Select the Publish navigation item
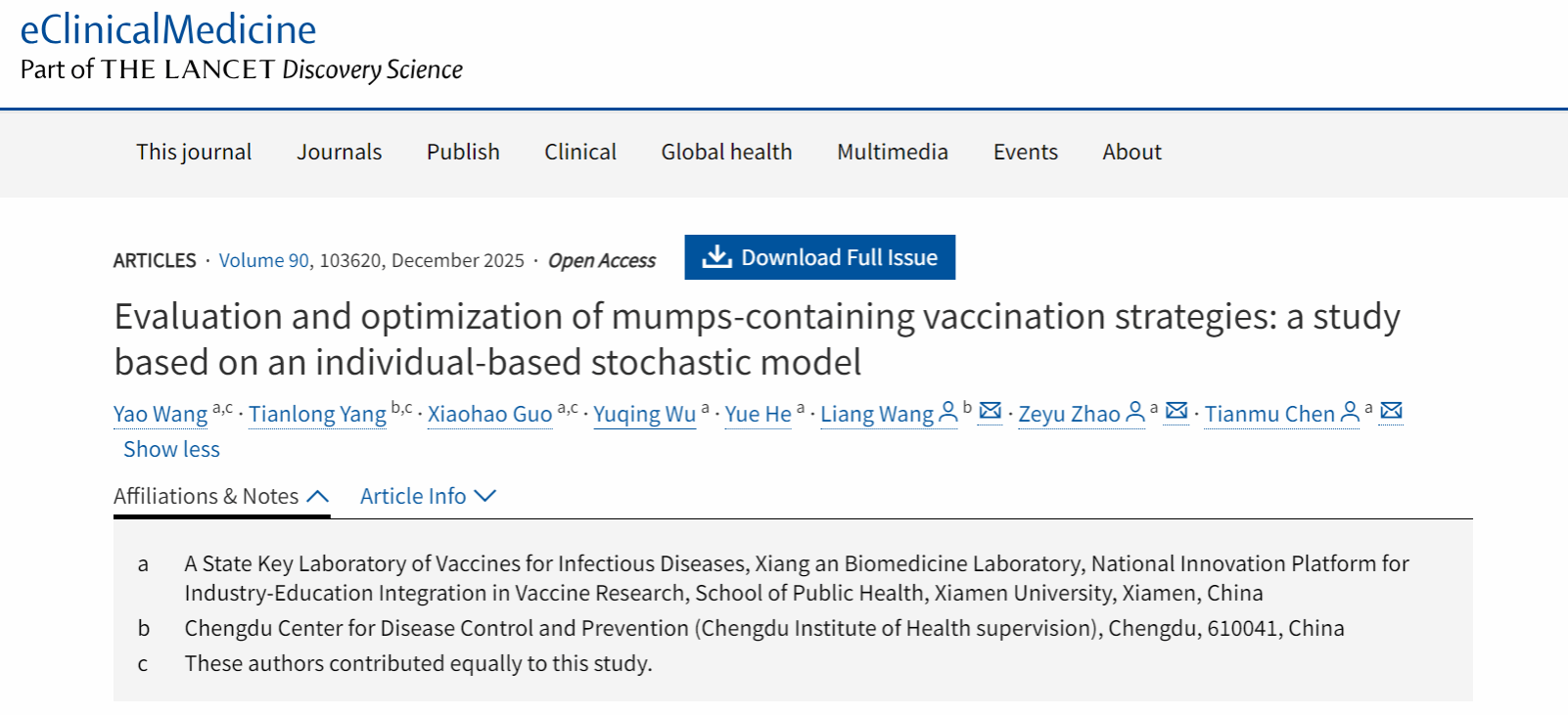1568x715 pixels. [463, 152]
